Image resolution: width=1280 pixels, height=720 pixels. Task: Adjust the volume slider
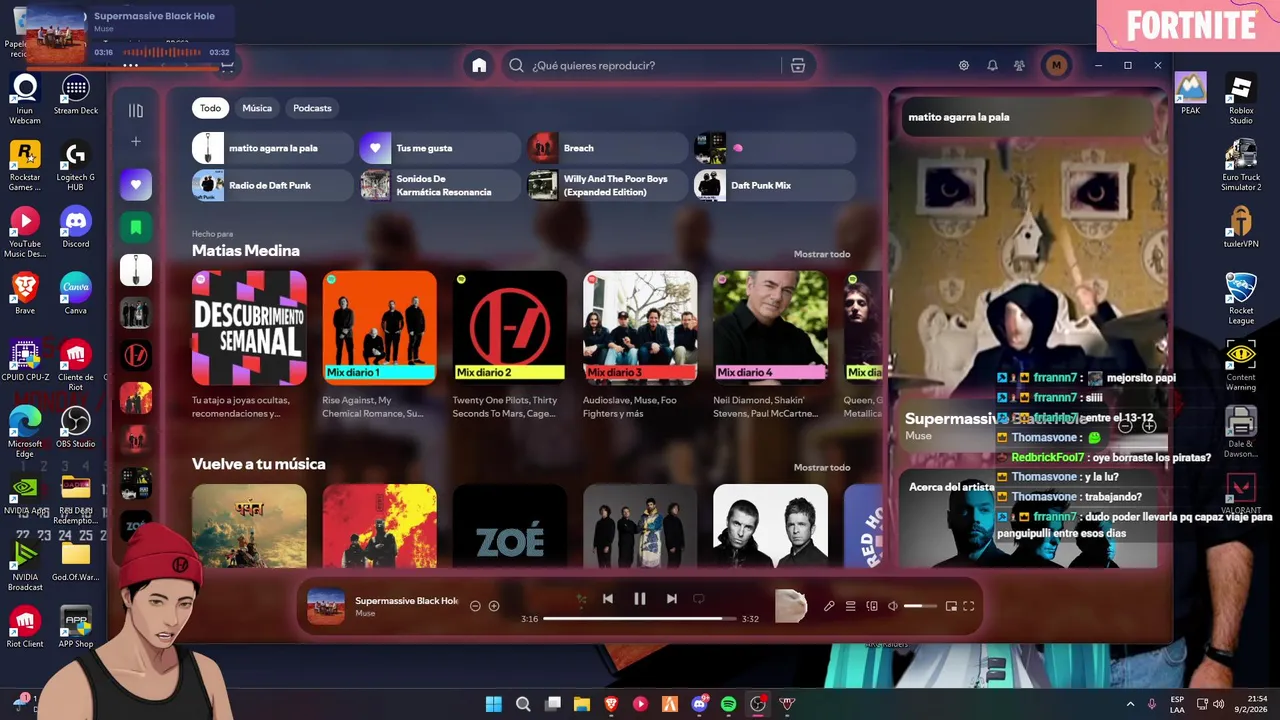pos(921,606)
